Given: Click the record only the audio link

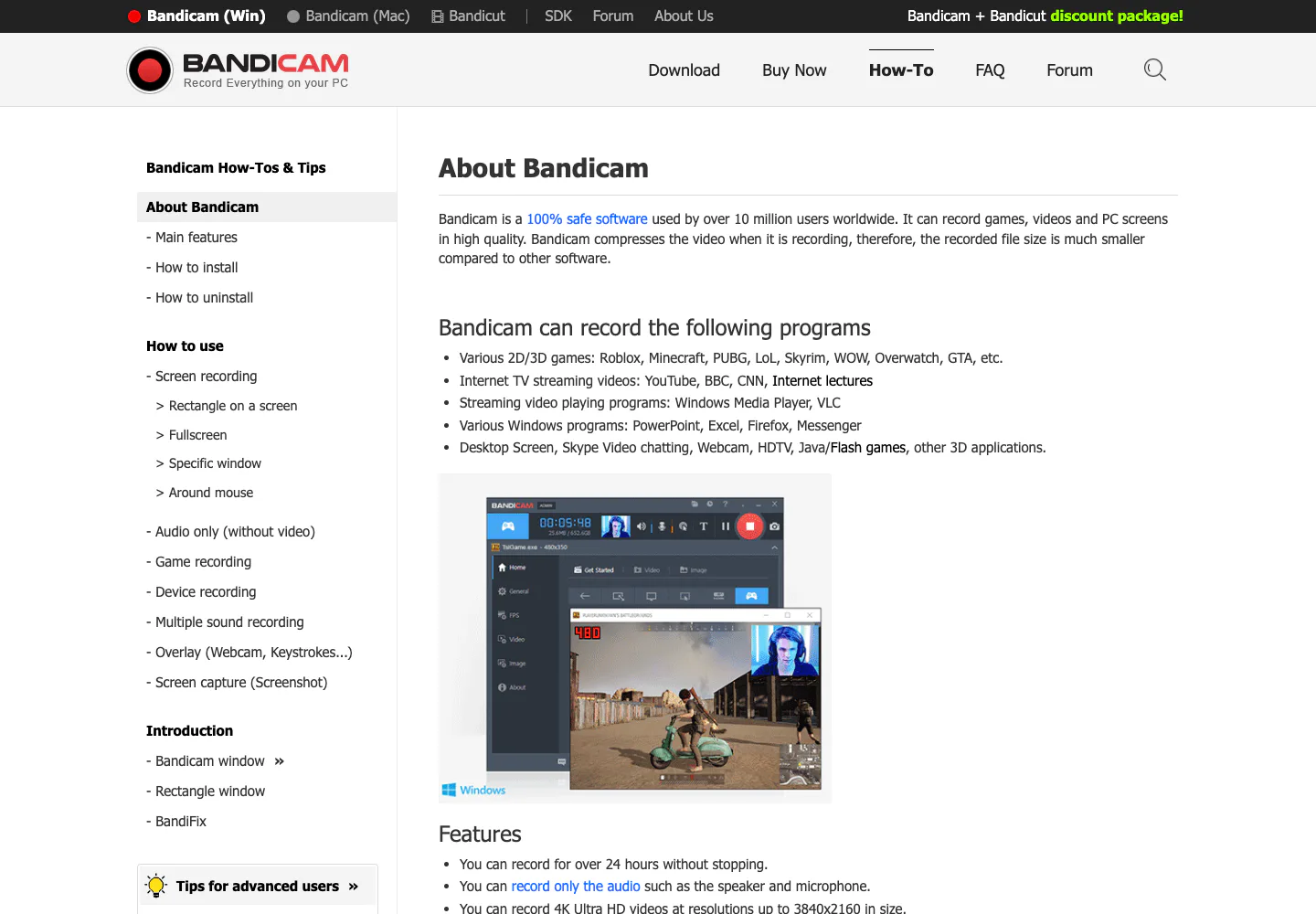Looking at the screenshot, I should pos(576,887).
